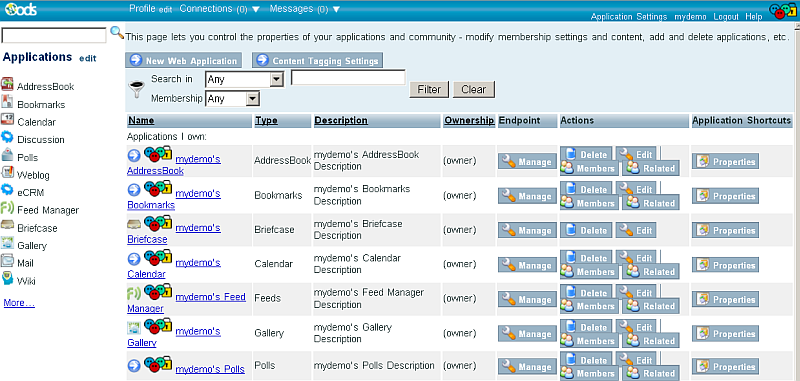Click briefcase icon in mydemo's Briefcase row
Image resolution: width=800 pixels, height=381 pixels.
(134, 224)
